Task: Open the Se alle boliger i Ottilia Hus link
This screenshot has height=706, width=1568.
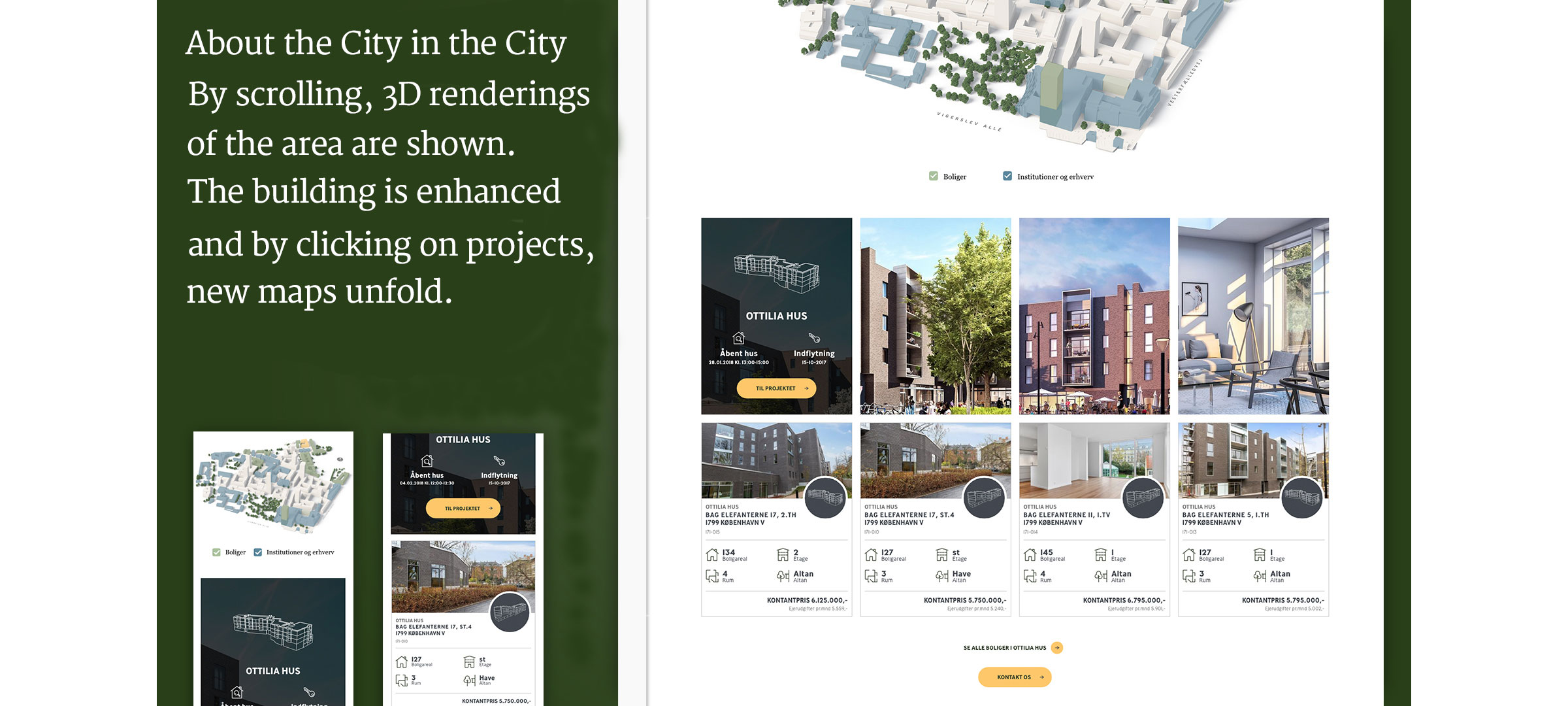Action: click(1004, 648)
